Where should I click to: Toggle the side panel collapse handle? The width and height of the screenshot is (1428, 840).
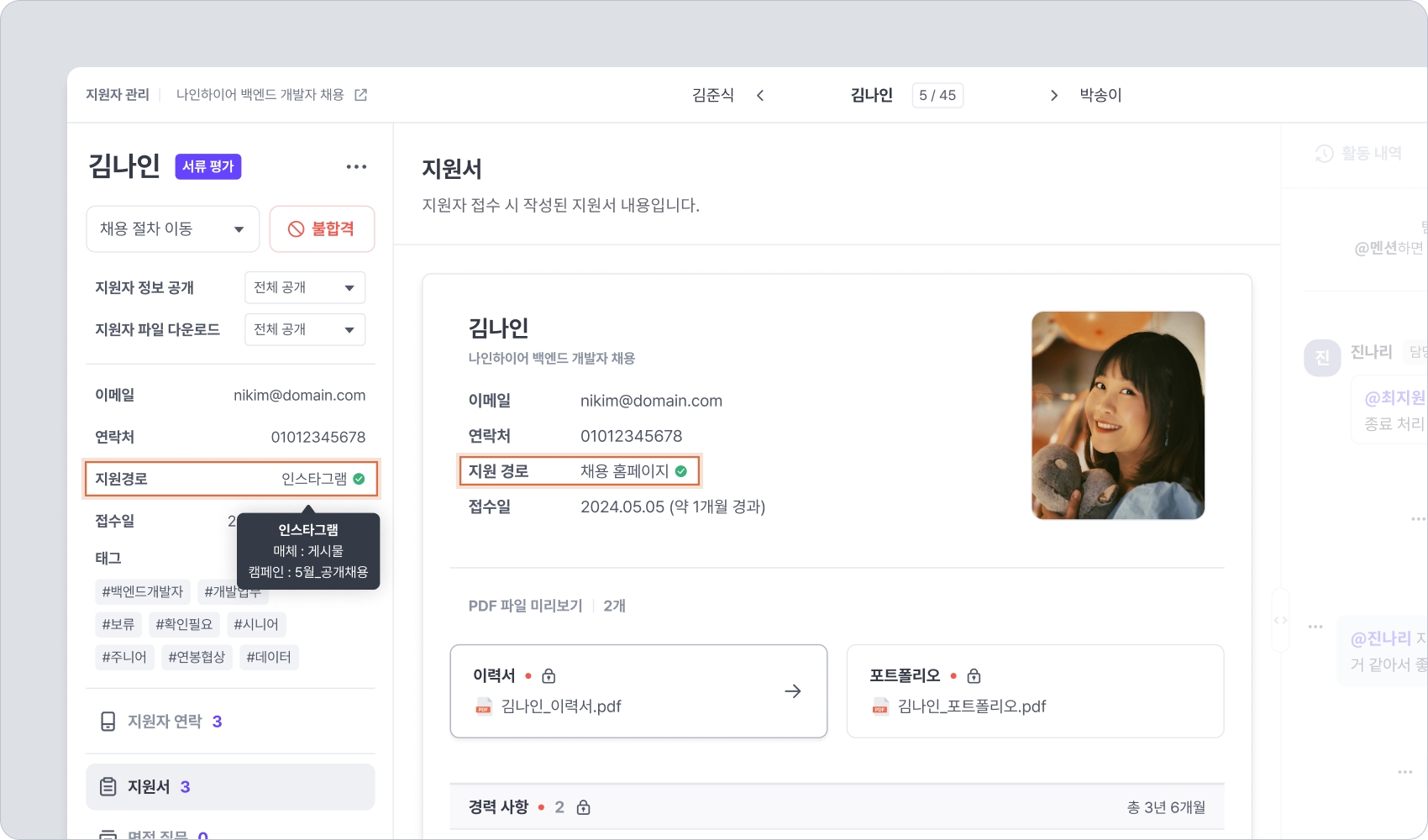point(1281,620)
